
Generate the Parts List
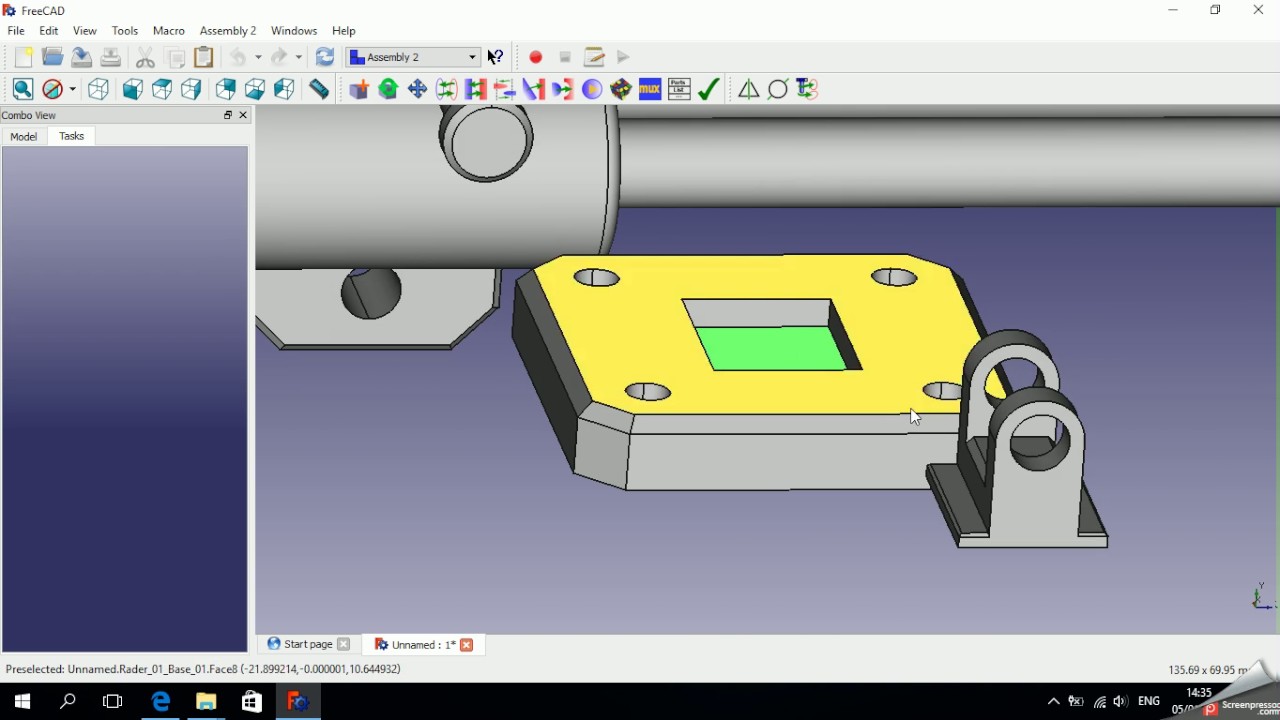[x=679, y=89]
